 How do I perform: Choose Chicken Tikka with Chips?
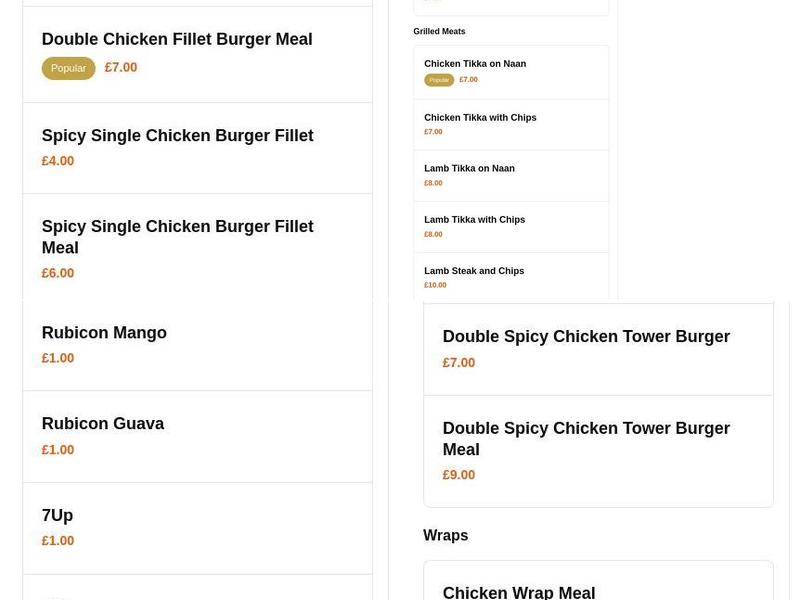[478, 117]
